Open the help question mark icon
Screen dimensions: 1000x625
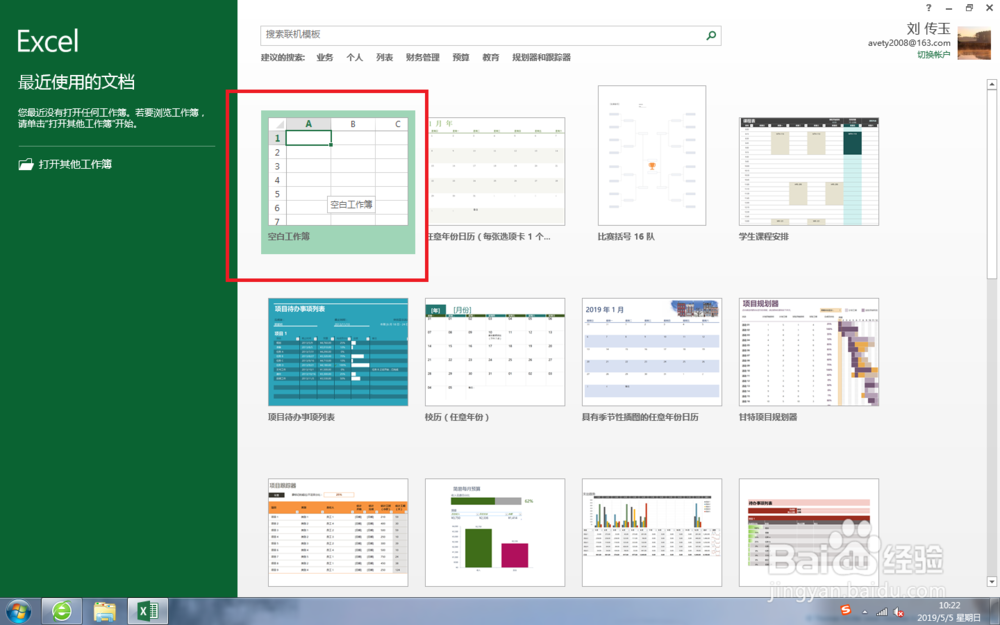click(x=929, y=8)
